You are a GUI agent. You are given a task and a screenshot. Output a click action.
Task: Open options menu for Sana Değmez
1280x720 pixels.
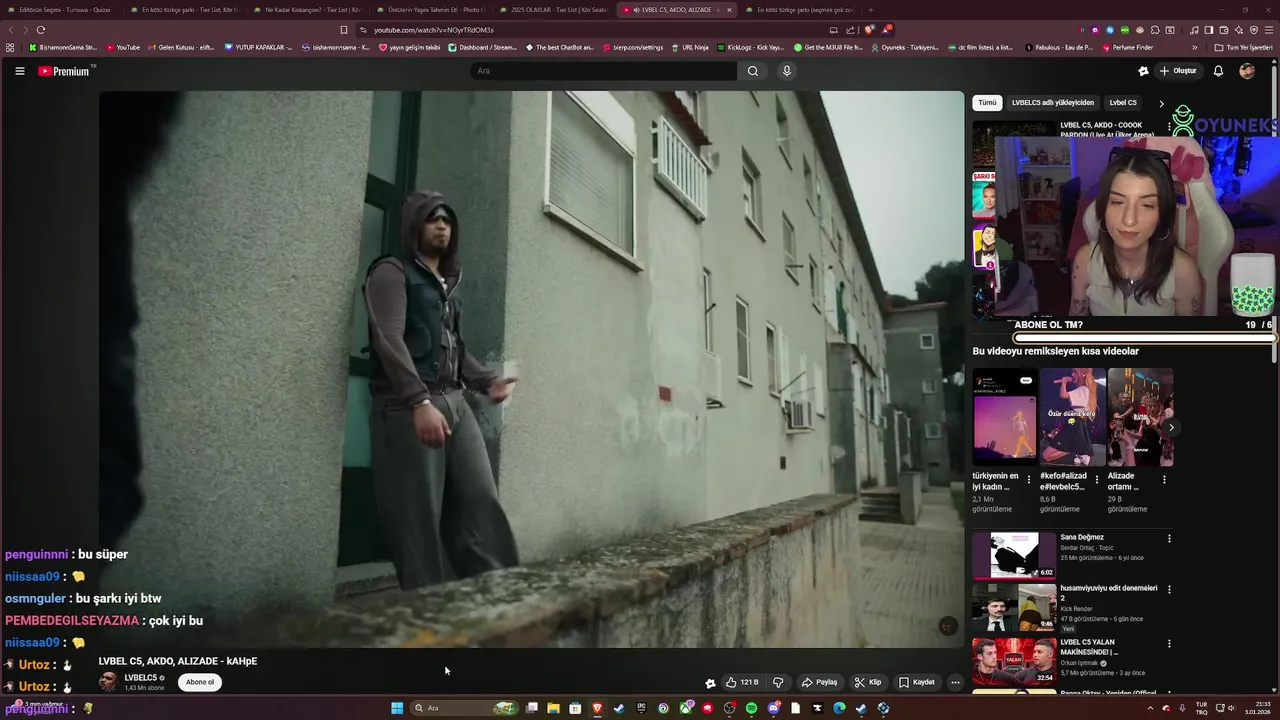(1169, 538)
